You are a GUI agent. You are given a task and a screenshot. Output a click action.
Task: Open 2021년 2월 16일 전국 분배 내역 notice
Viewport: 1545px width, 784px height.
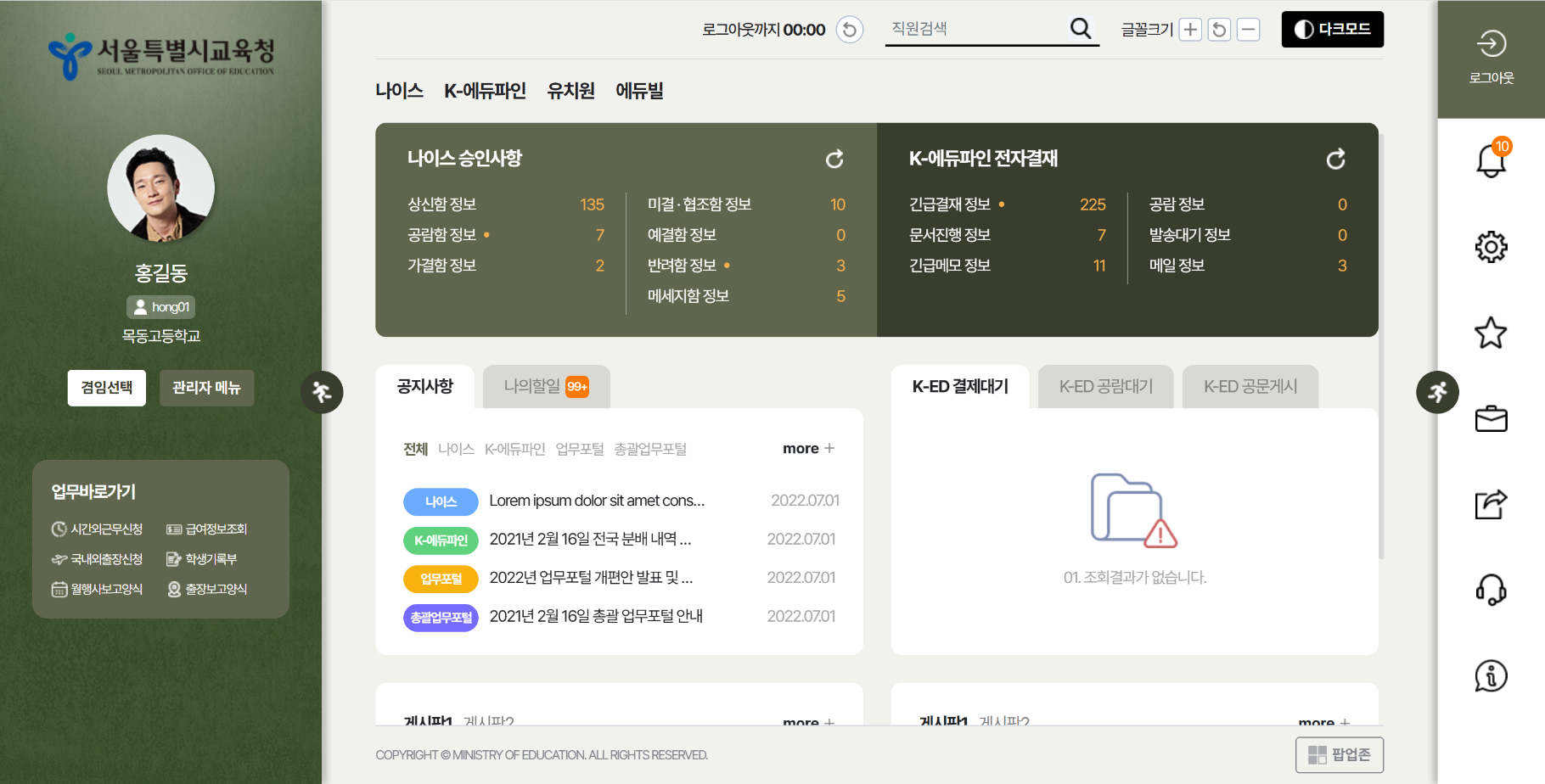[590, 539]
